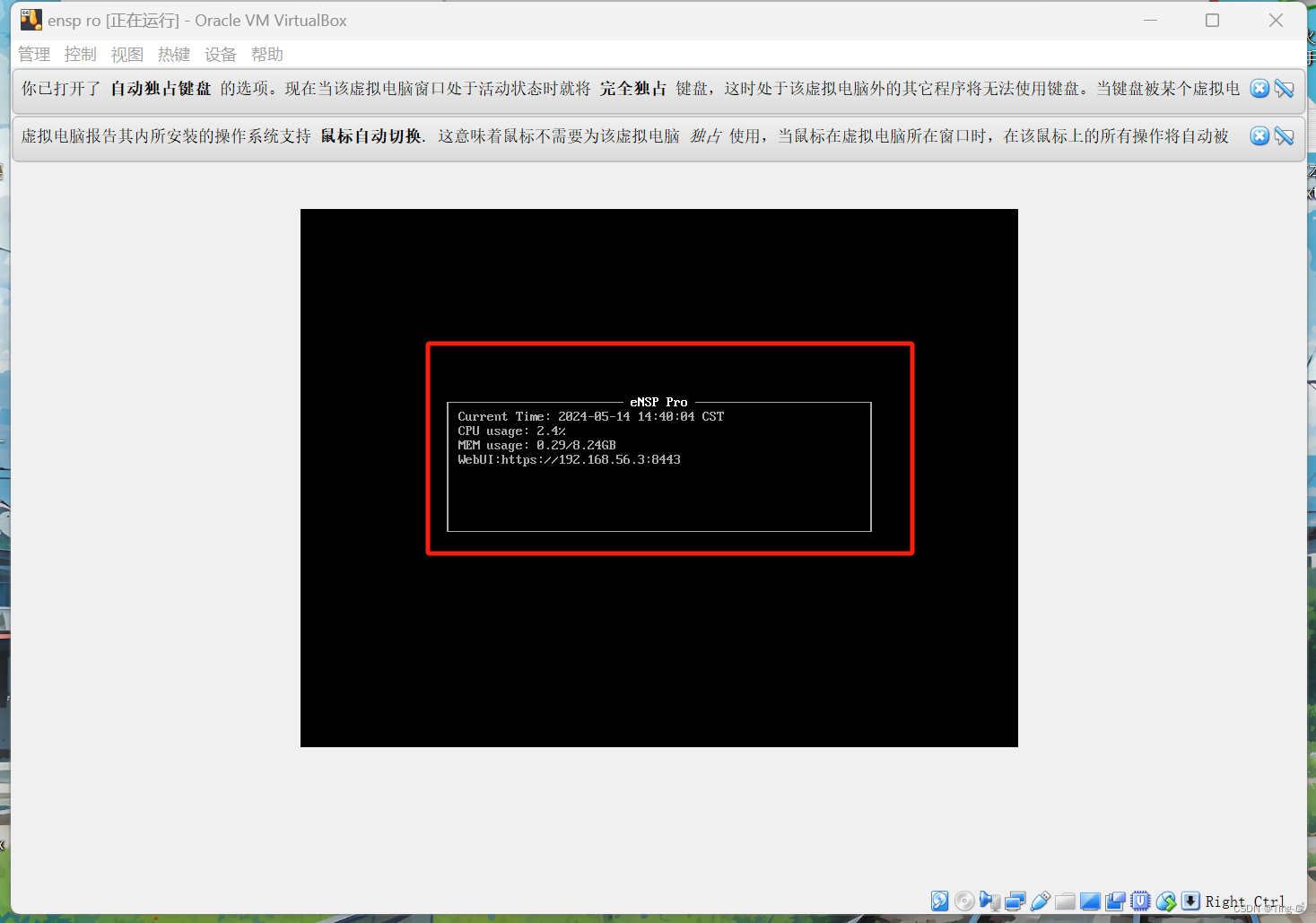1316x923 pixels.
Task: Open the 热键 menu
Action: click(174, 55)
